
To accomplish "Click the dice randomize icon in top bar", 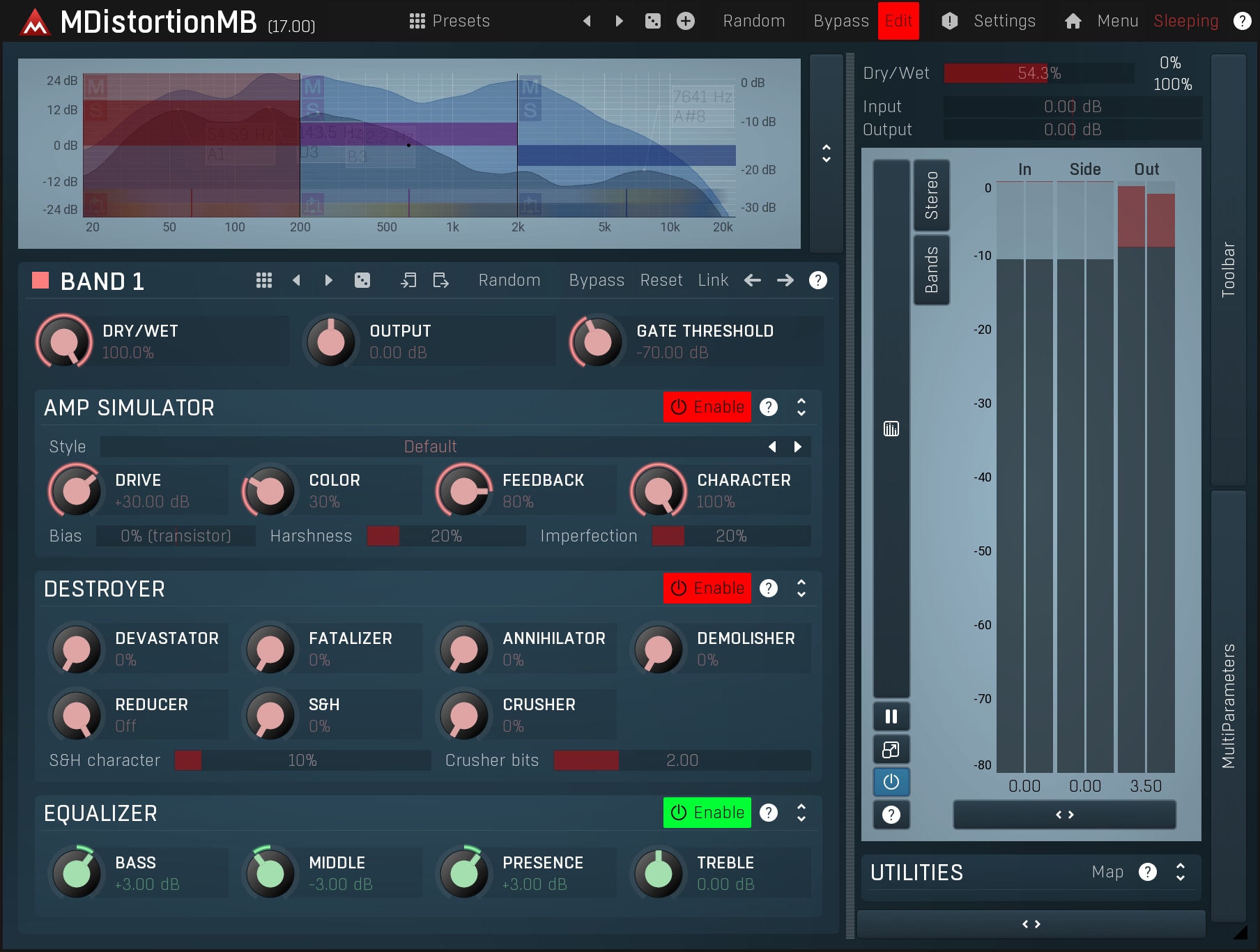I will [652, 21].
